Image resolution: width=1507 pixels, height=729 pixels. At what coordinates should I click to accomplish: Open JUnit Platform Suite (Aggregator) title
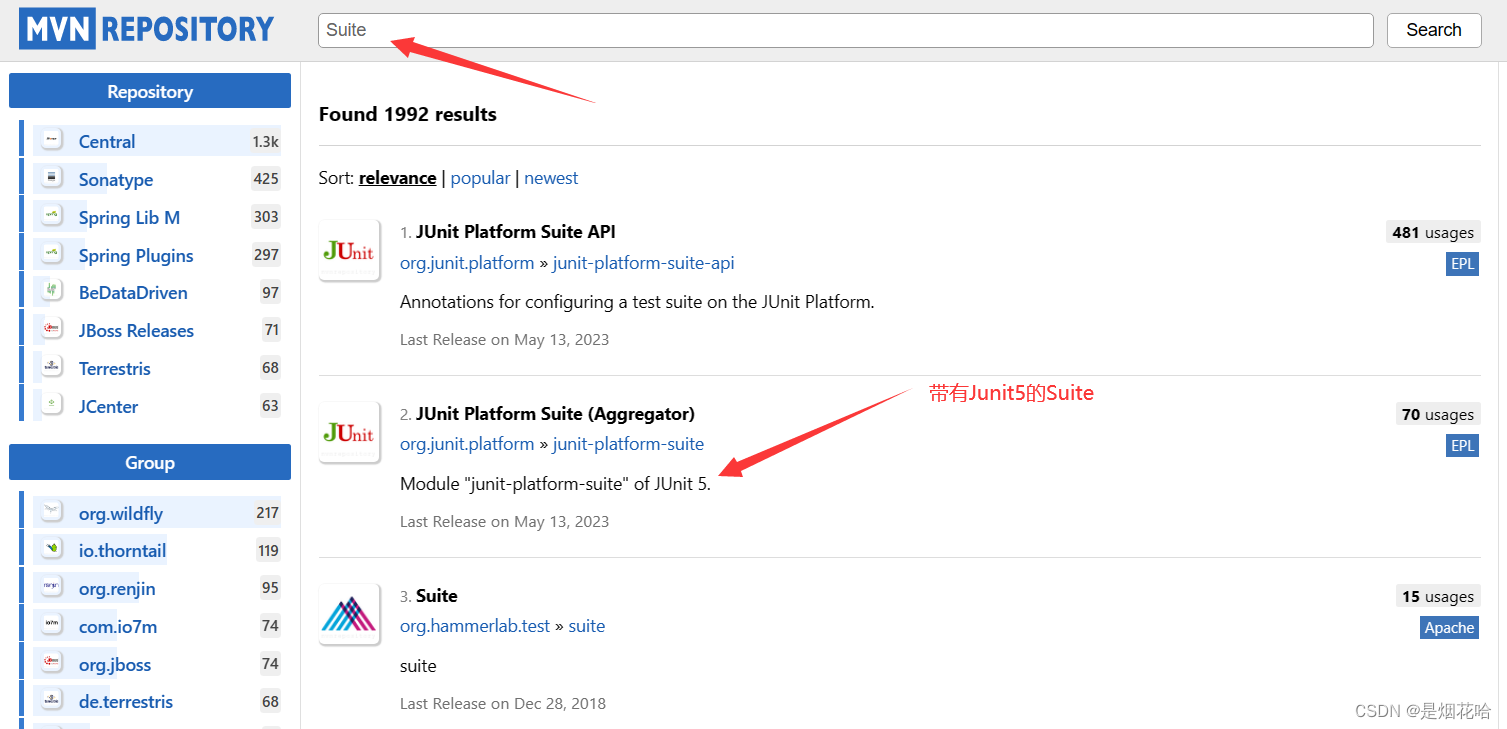pyautogui.click(x=555, y=413)
